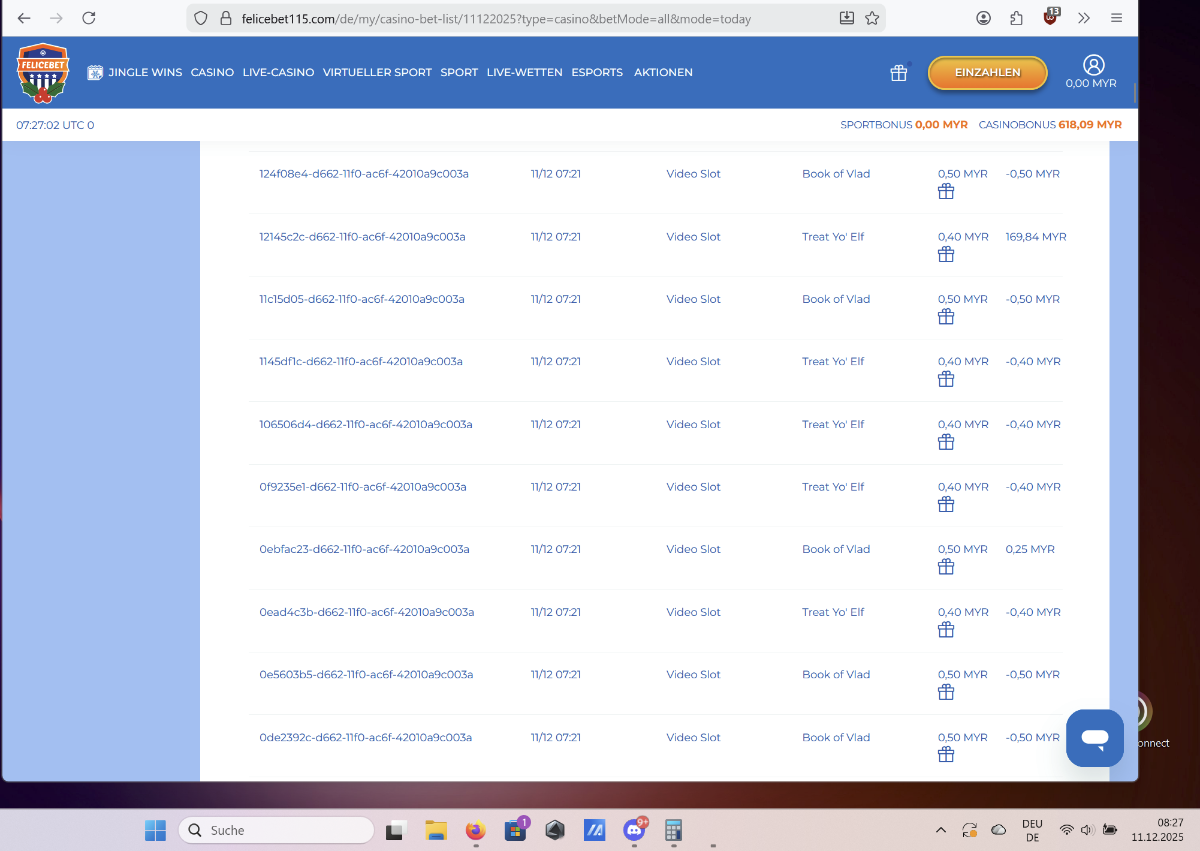Open Firefox extensions puzzle icon
The height and width of the screenshot is (851, 1200).
pos(1017,18)
